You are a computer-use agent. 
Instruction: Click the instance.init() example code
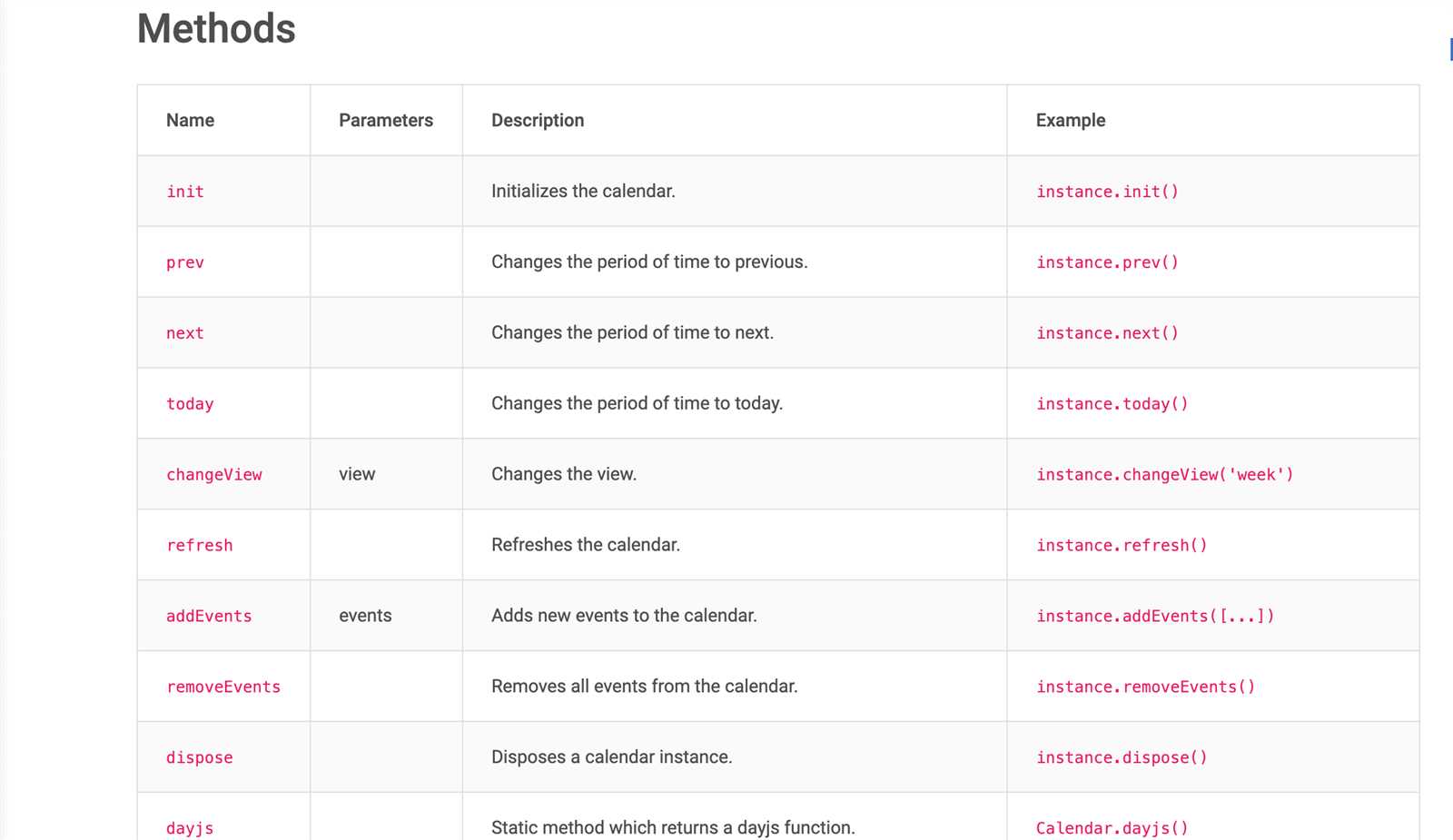point(1108,192)
